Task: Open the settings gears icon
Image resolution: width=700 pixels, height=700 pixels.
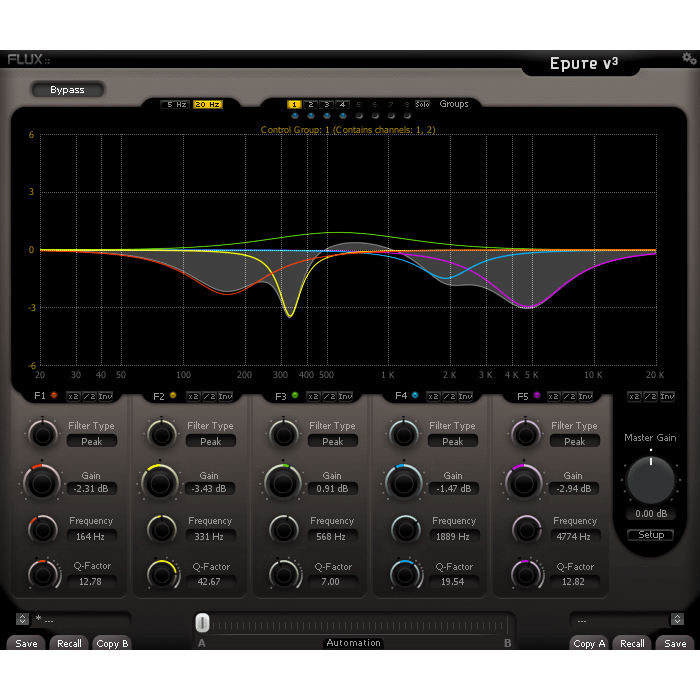Action: pos(688,58)
